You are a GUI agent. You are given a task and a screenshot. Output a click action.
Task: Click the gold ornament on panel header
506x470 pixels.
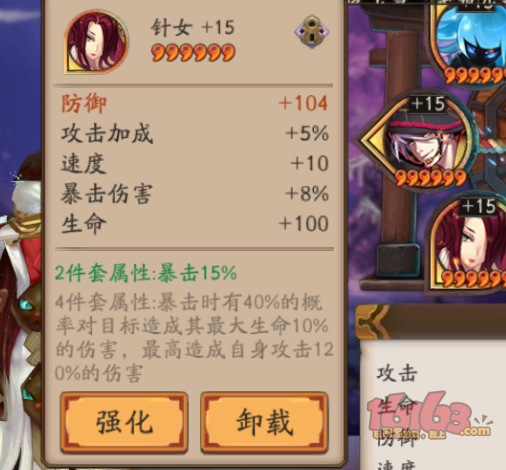point(372,321)
